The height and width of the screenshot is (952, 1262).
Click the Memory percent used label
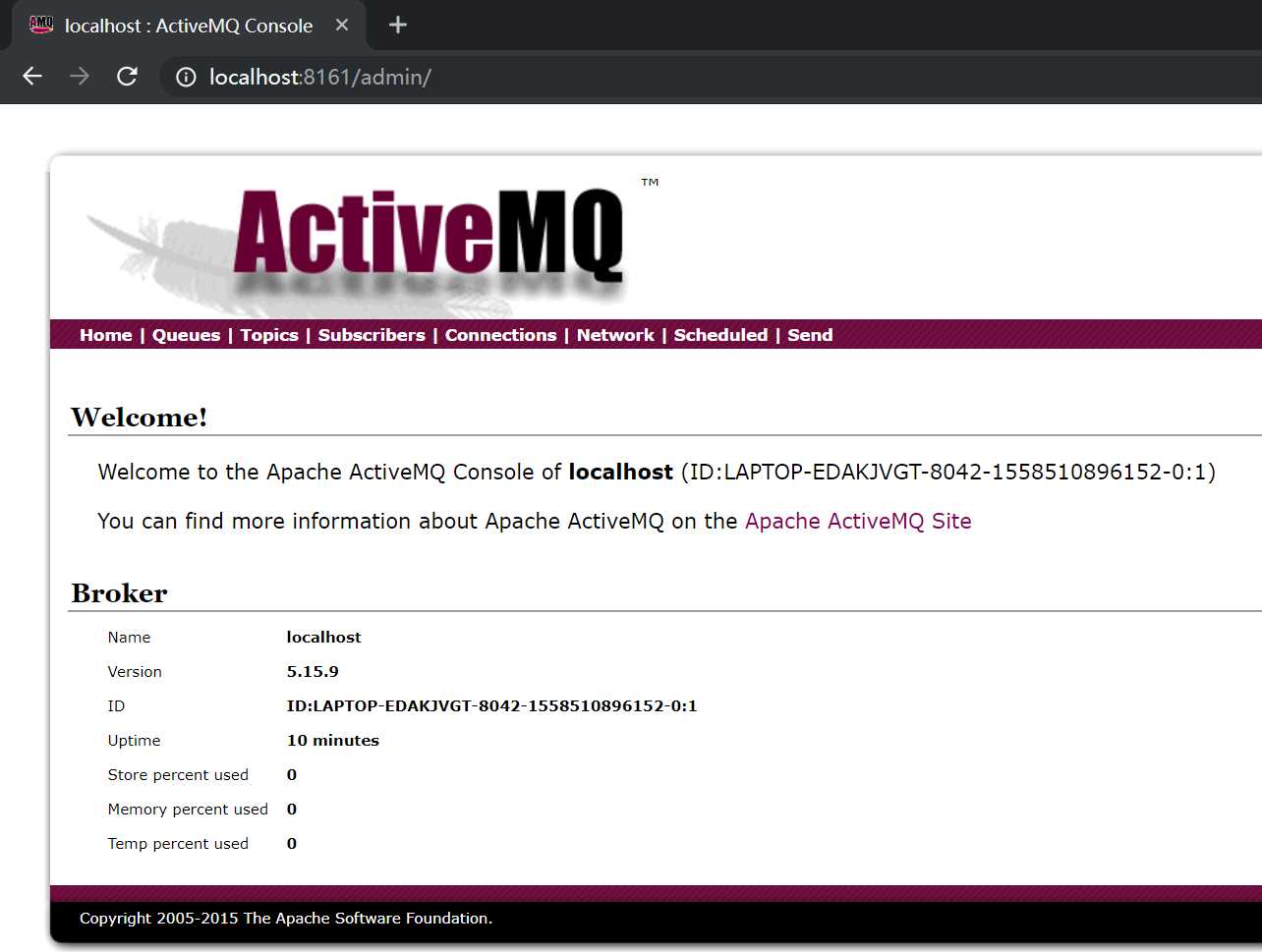[188, 810]
